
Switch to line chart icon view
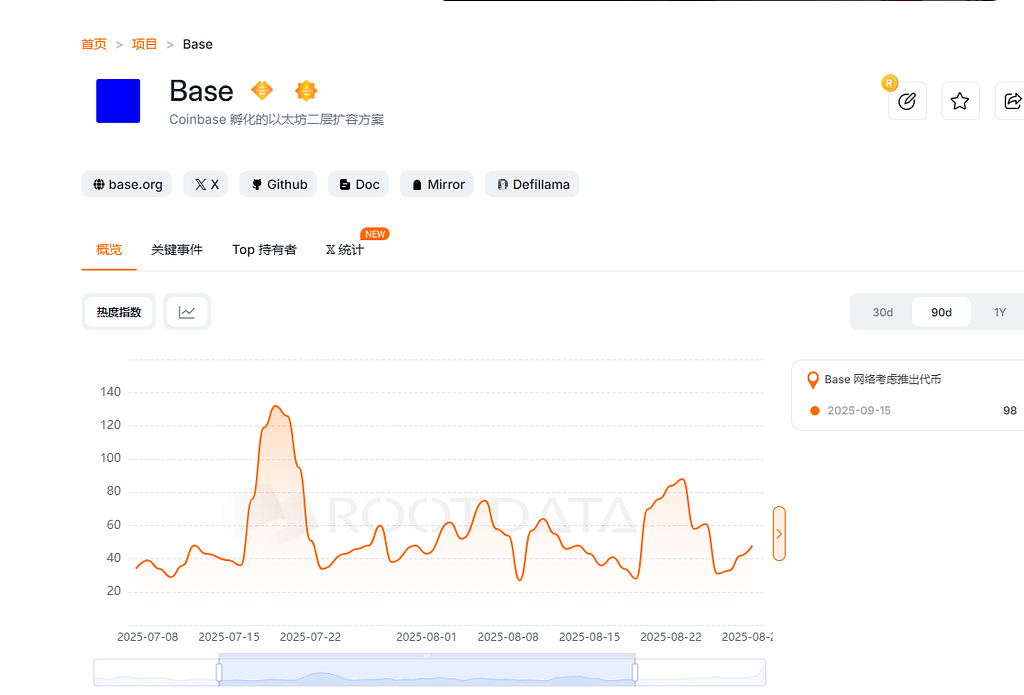[x=187, y=312]
